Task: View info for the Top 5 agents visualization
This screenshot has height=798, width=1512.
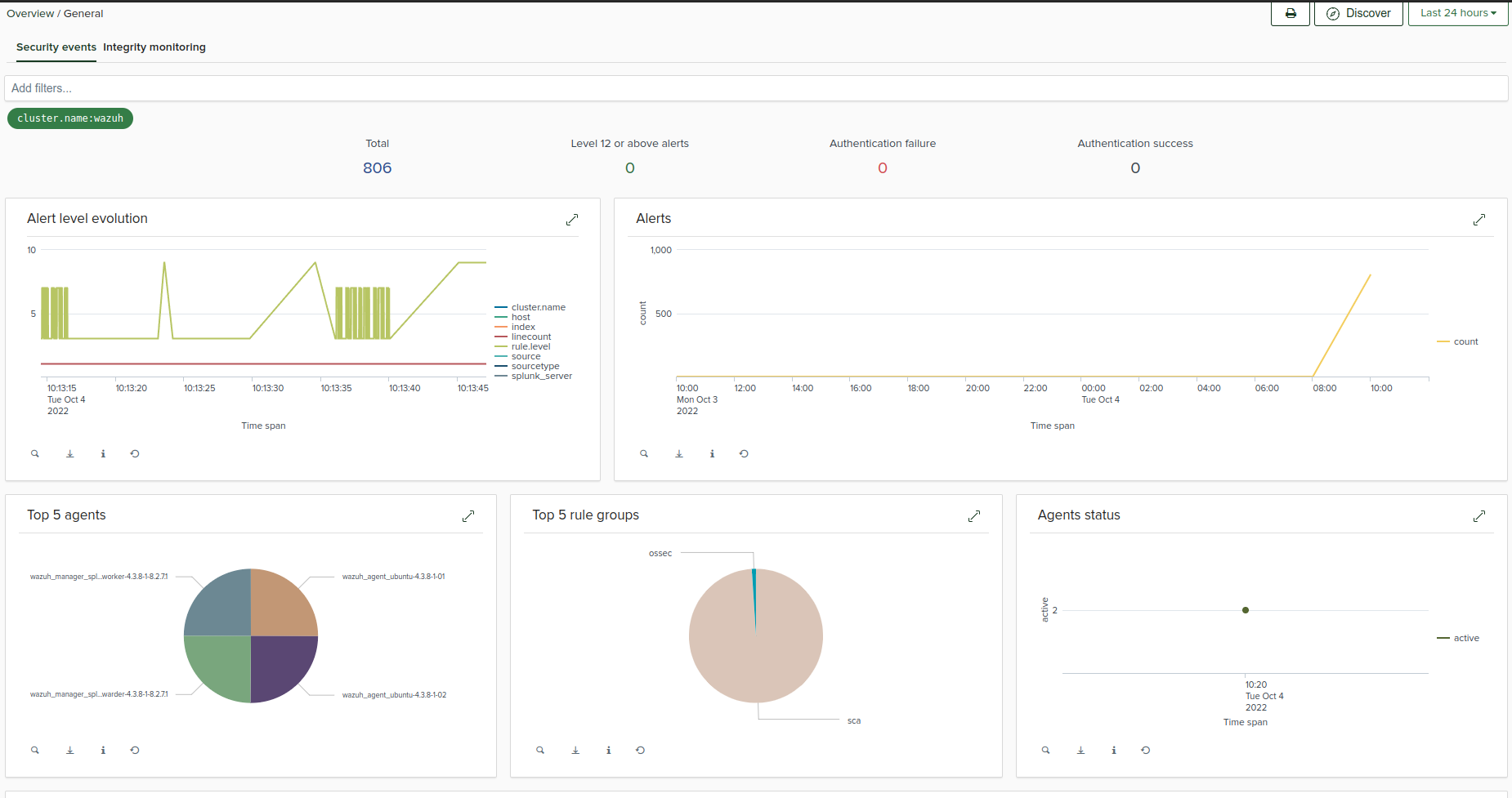Action: pyautogui.click(x=103, y=750)
